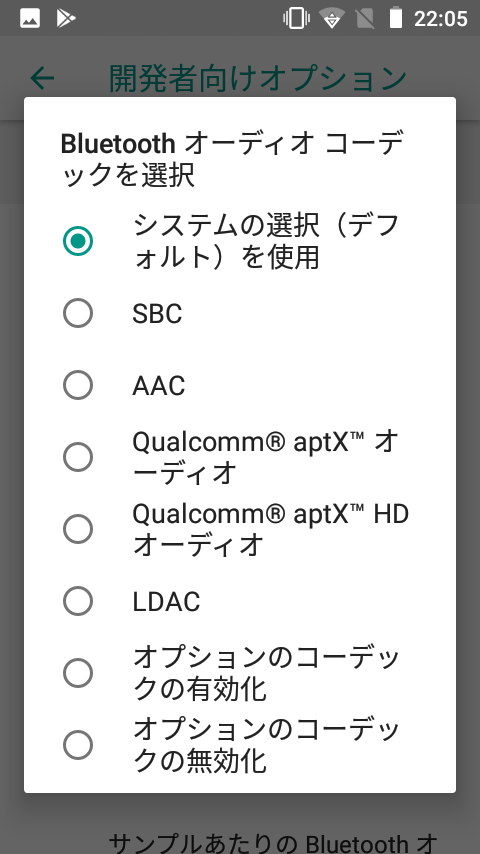Select the オプションのコーデックの有効化 radio button
The width and height of the screenshot is (480, 854).
[78, 673]
